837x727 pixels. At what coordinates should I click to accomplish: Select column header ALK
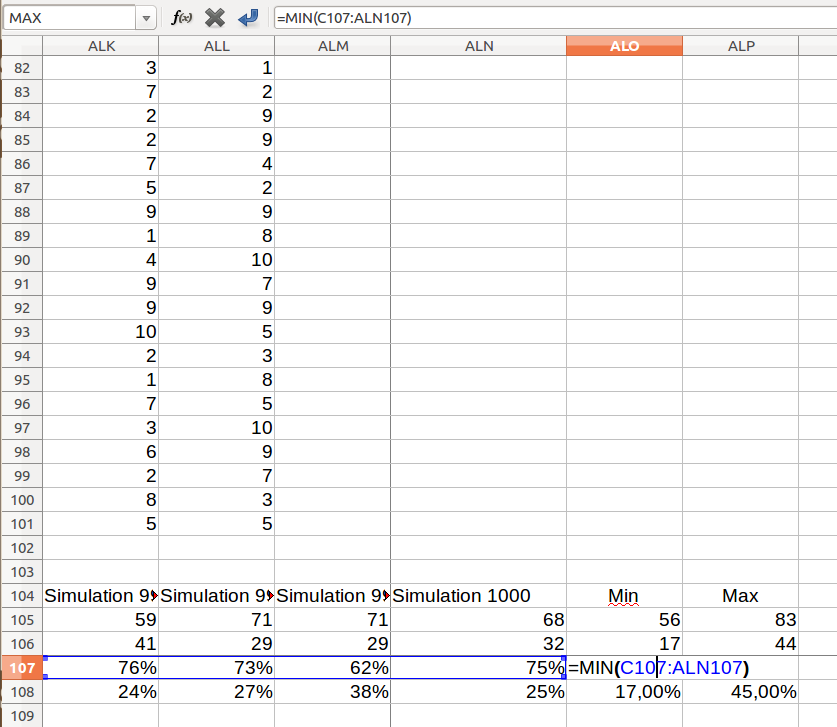(x=101, y=46)
